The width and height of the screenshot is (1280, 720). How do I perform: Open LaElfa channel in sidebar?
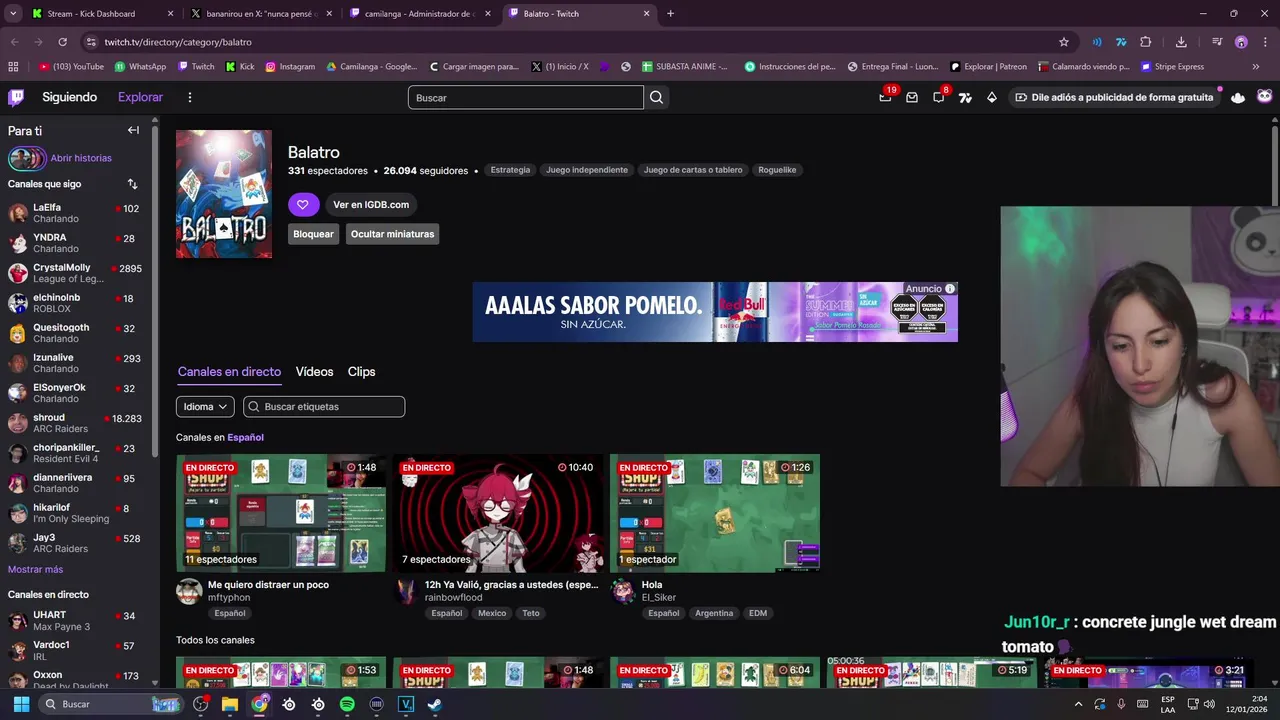(76, 213)
